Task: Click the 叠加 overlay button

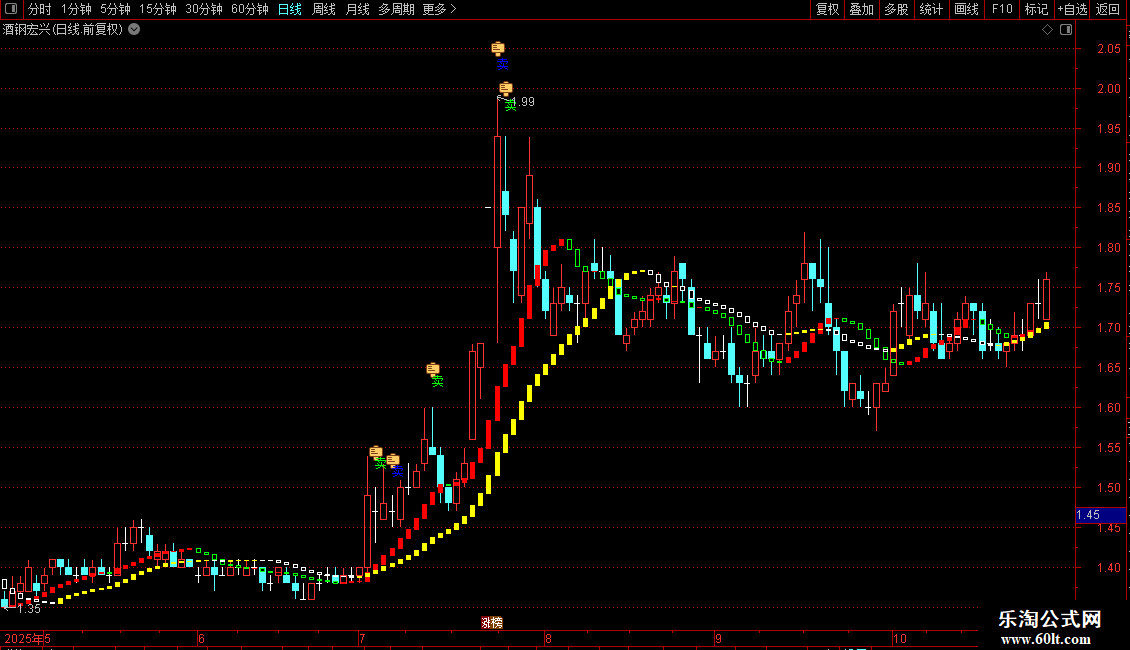Action: 861,9
